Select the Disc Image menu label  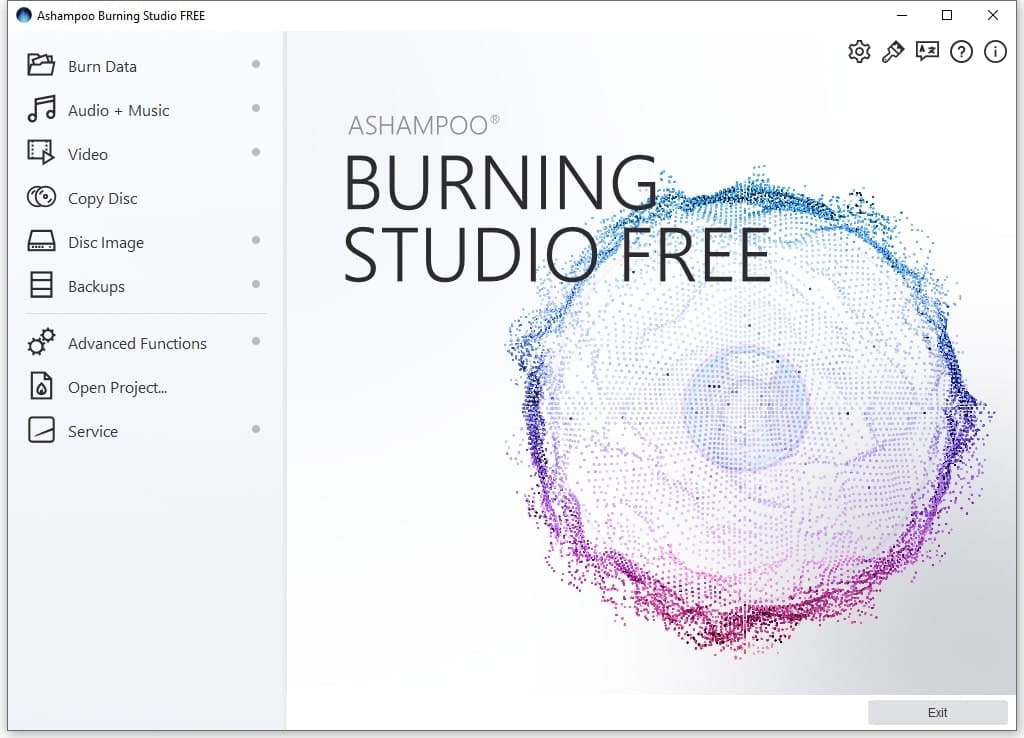coord(105,243)
